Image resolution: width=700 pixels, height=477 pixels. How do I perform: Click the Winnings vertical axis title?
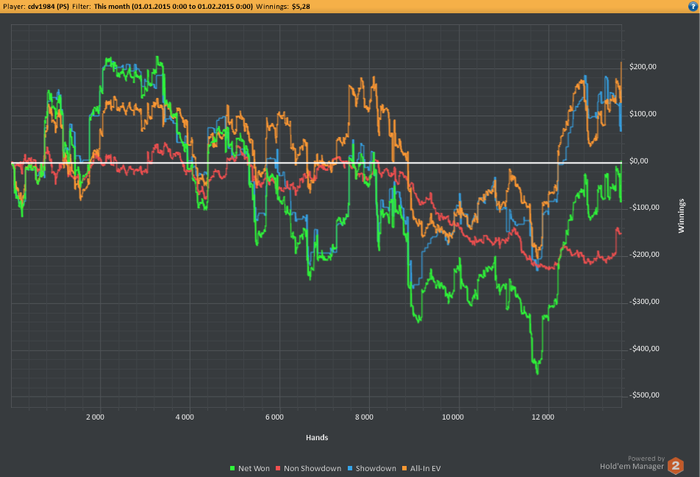[x=681, y=216]
